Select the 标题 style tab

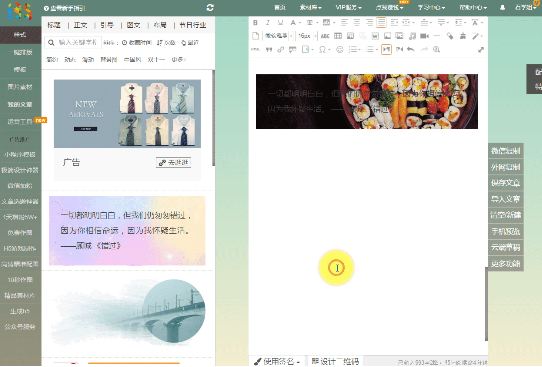[54, 25]
